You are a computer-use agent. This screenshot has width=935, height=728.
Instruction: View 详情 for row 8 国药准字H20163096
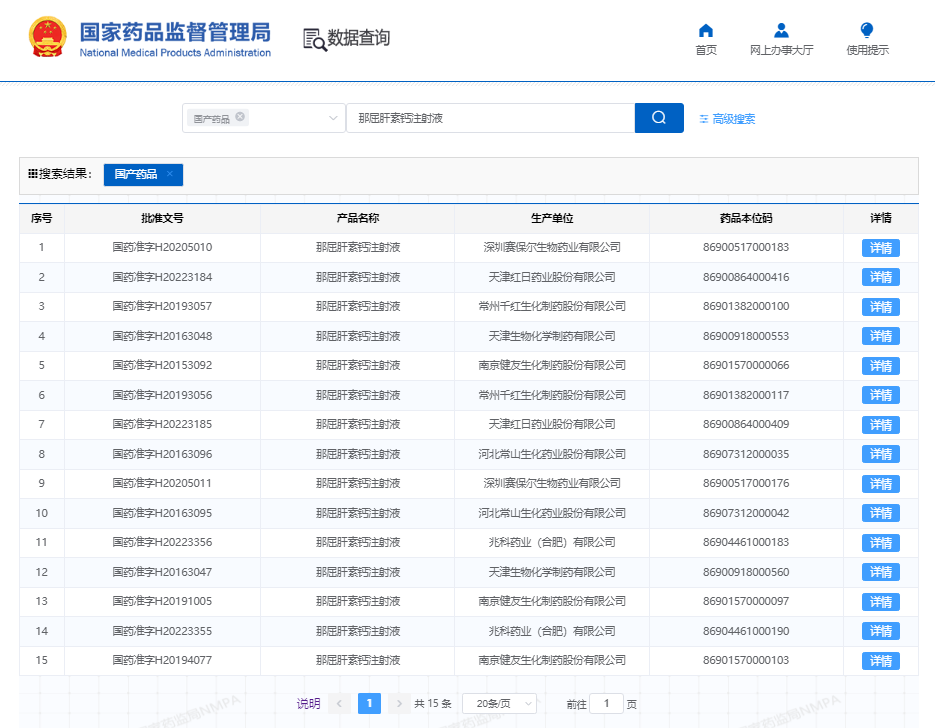pyautogui.click(x=880, y=455)
